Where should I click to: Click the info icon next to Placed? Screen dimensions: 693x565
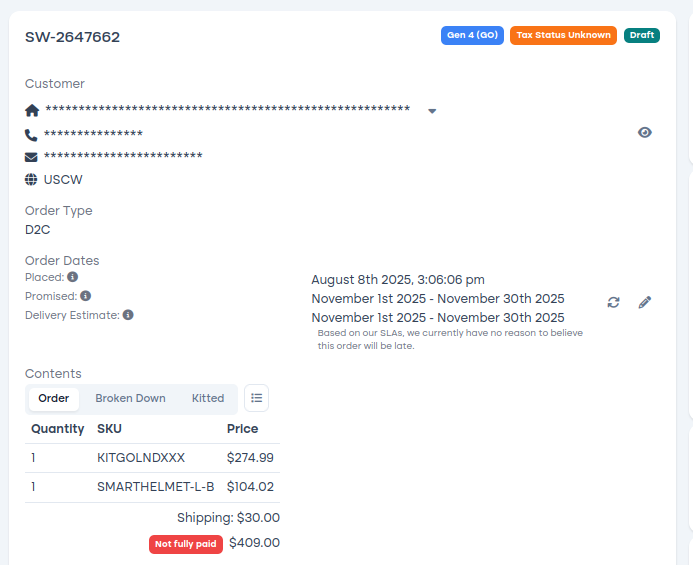[72, 277]
